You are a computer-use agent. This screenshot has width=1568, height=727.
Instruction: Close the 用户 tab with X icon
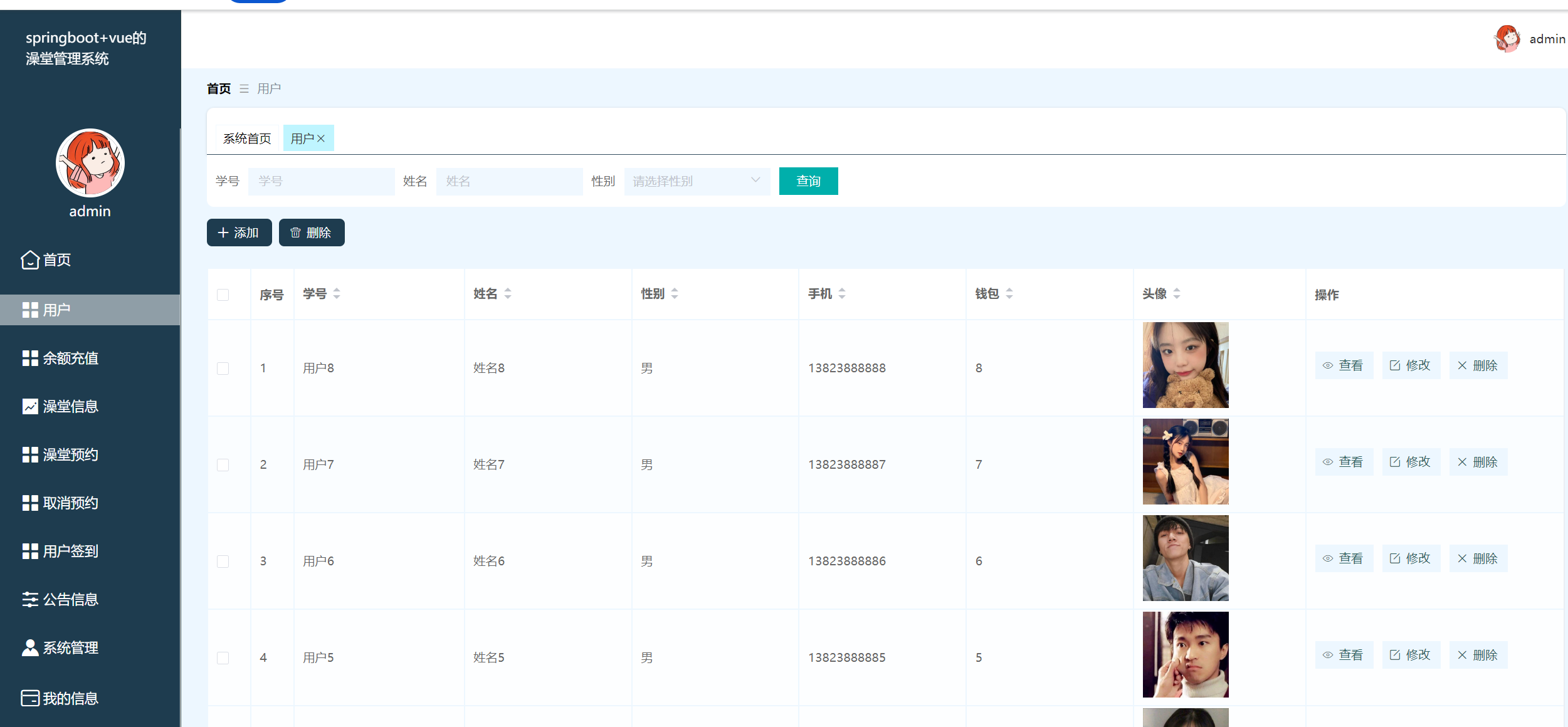(321, 139)
